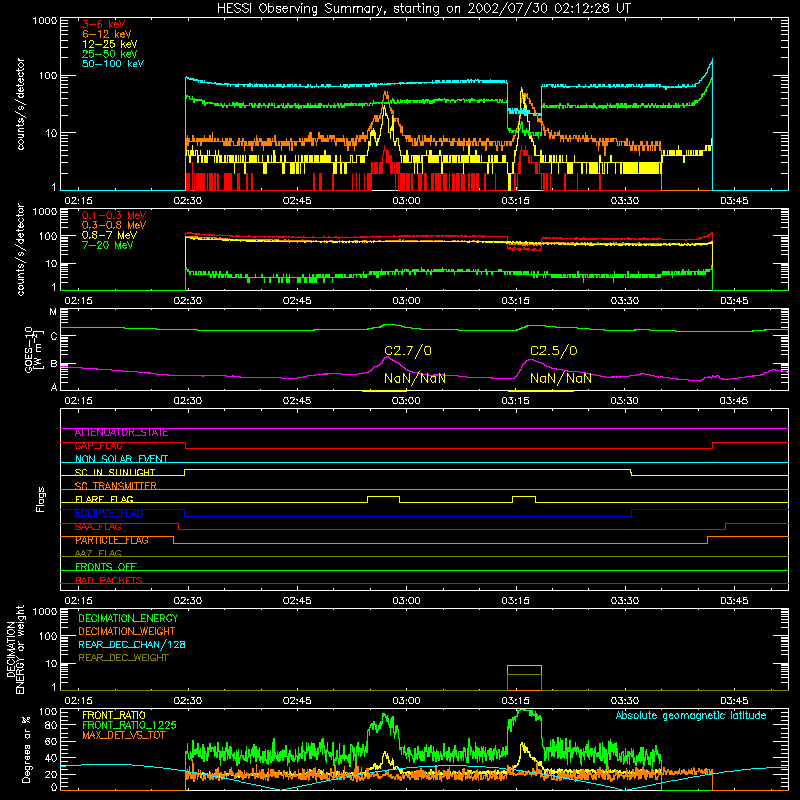This screenshot has height=800, width=800.
Task: Click the FRONT_RATIO legend entry
Action: (x=114, y=715)
